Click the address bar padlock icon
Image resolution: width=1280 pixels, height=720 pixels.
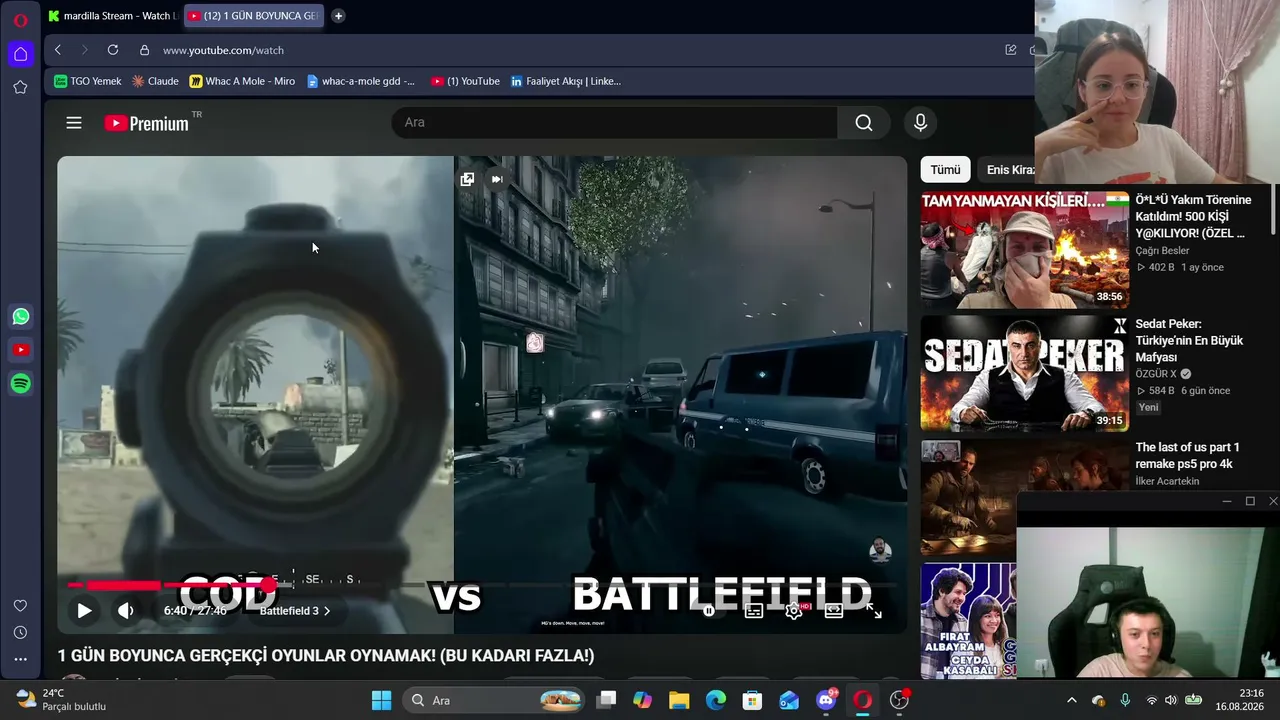pyautogui.click(x=144, y=50)
